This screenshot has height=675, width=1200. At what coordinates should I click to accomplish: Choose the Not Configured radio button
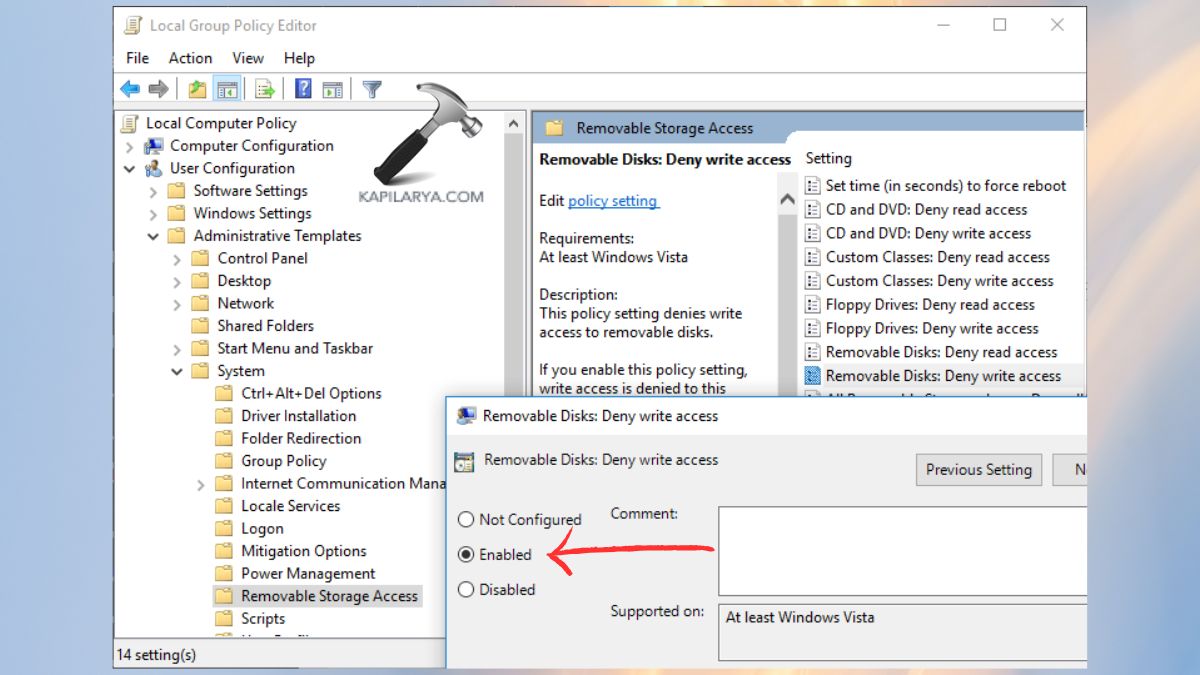(x=465, y=519)
